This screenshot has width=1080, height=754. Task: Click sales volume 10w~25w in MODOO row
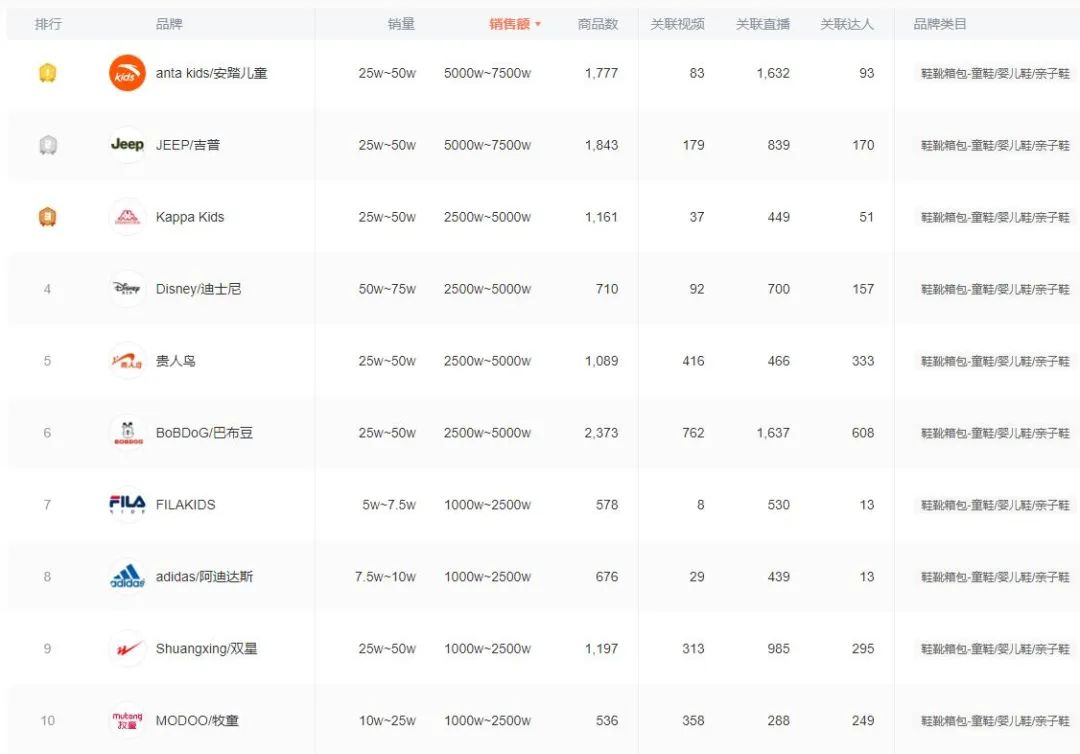[x=387, y=720]
